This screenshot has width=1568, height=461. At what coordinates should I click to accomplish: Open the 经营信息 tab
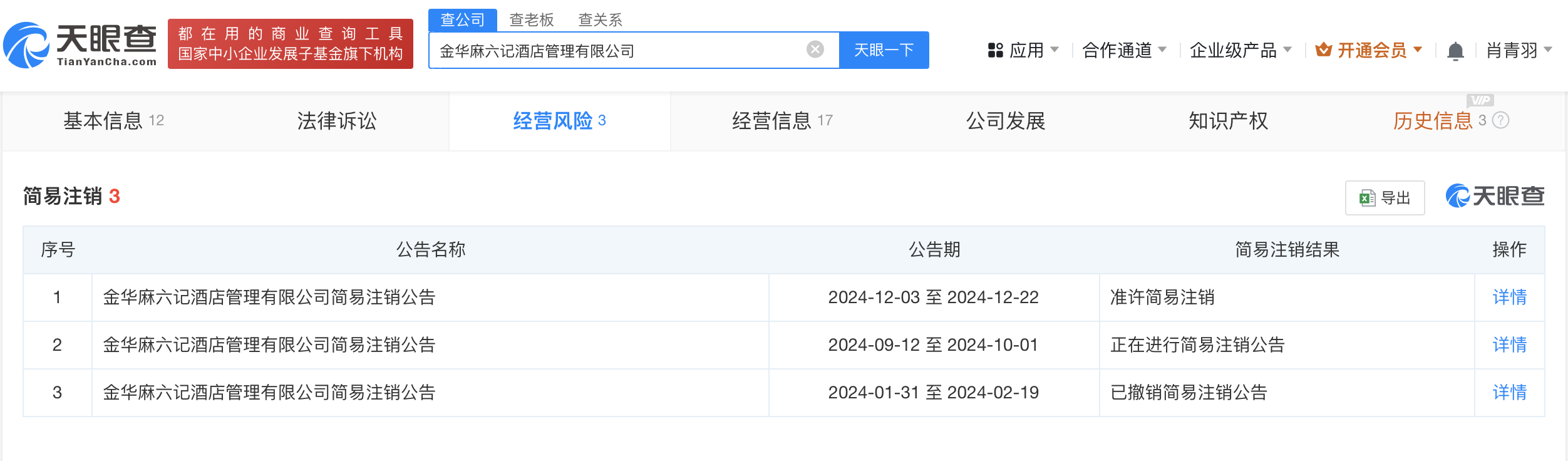point(782,121)
